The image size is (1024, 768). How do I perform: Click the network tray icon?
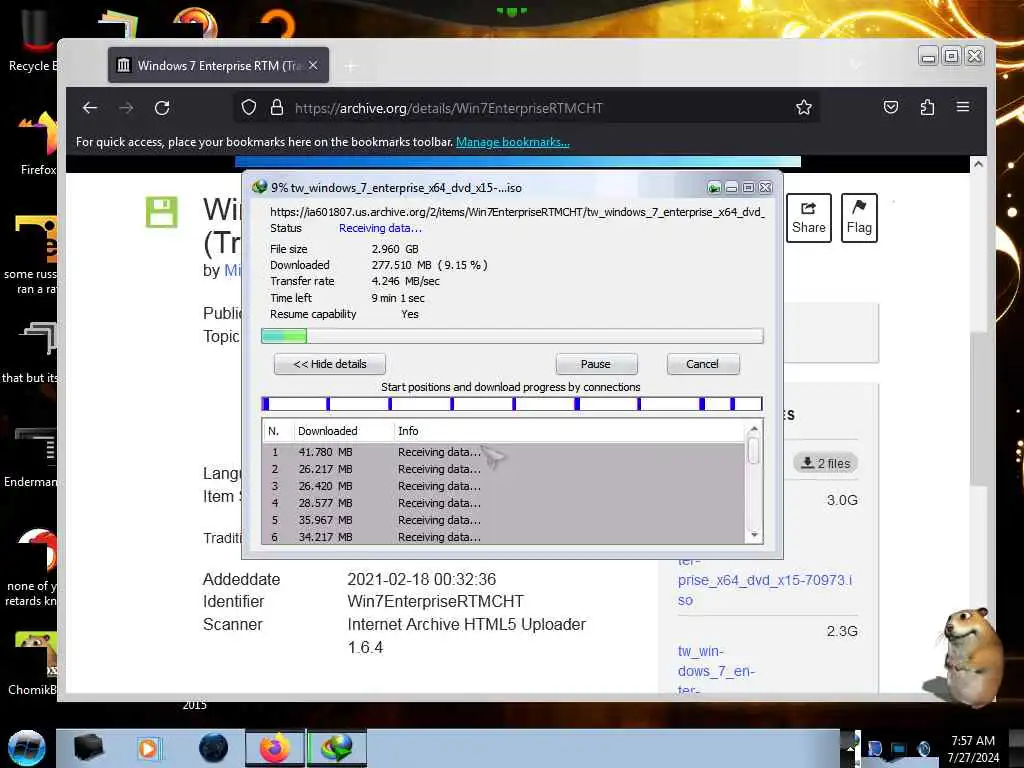(899, 748)
